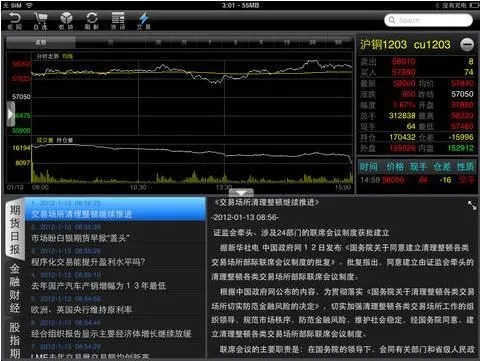Viewport: 480px width, 361px height.
Task: Open news item 交易场所清理整顿继续推进
Action: coord(115,209)
